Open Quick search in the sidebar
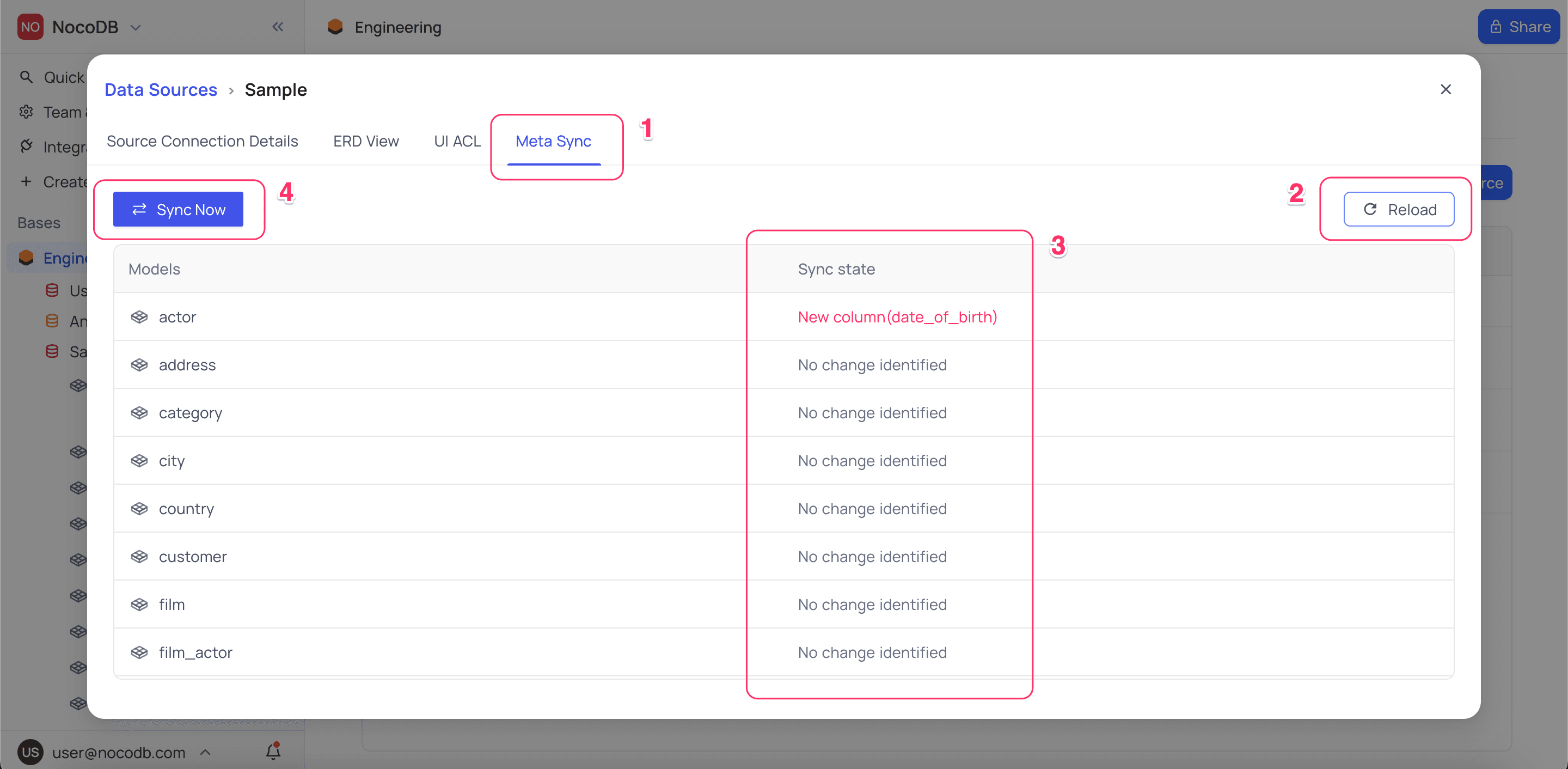 (26, 77)
